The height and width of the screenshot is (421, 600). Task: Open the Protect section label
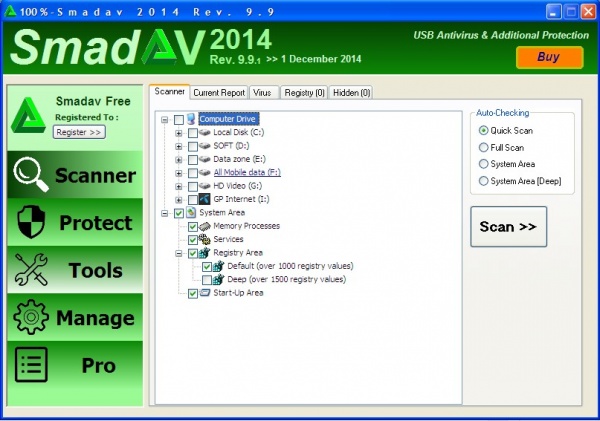(96, 223)
